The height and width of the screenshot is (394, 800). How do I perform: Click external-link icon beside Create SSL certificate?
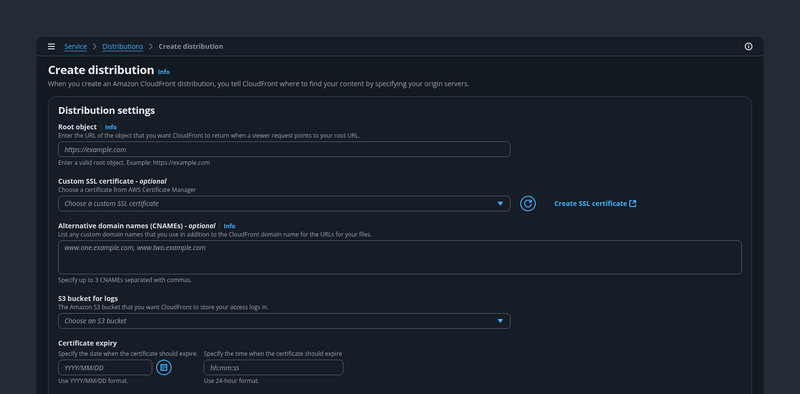(x=633, y=204)
